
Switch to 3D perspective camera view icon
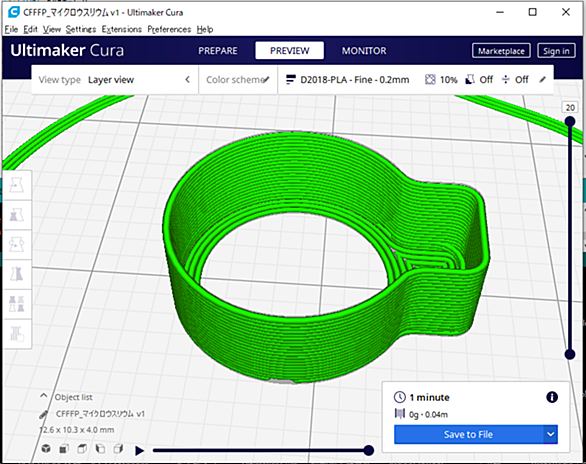46,448
